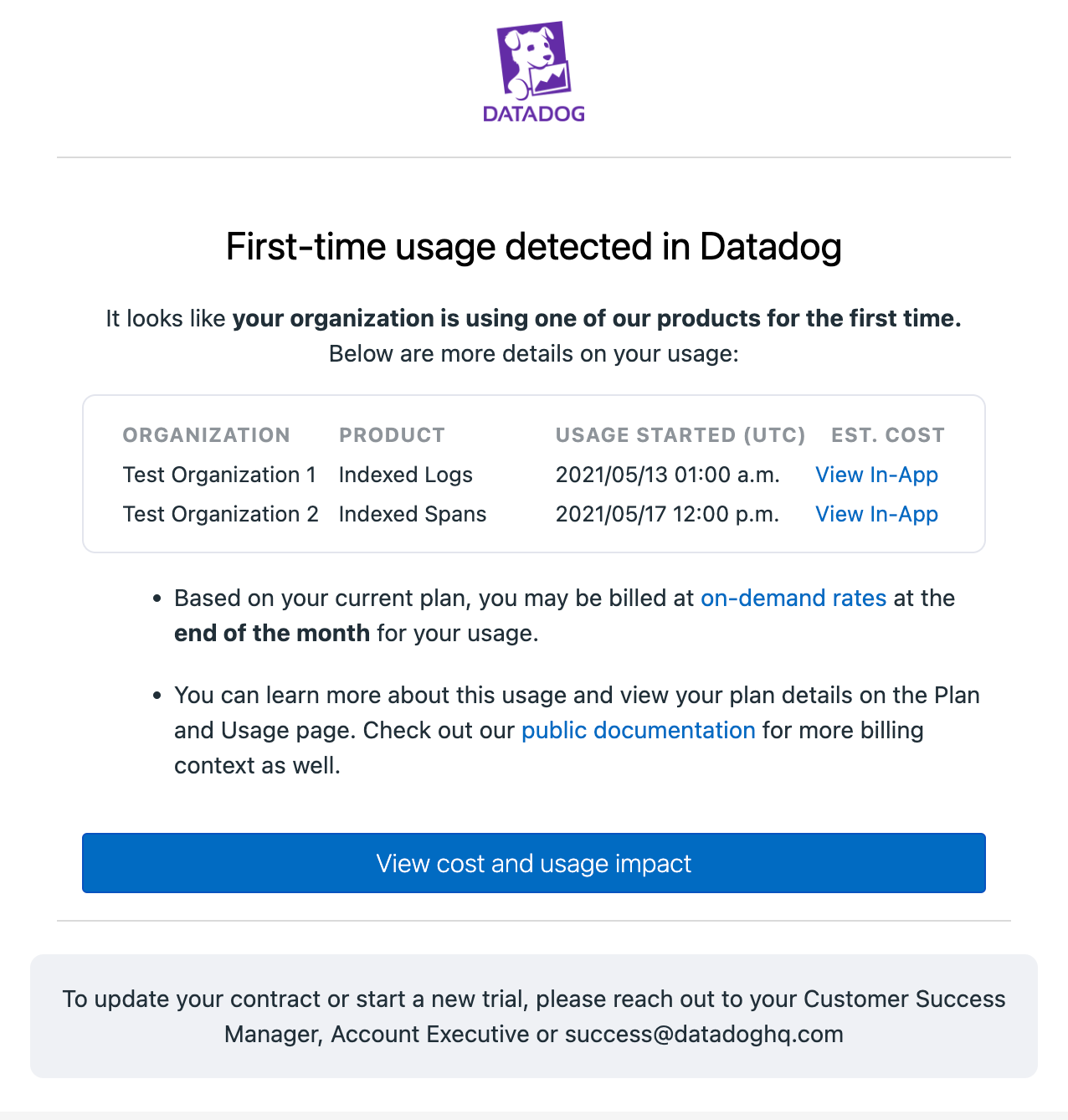Click the PRODUCT column header
This screenshot has width=1068, height=1120.
[392, 435]
